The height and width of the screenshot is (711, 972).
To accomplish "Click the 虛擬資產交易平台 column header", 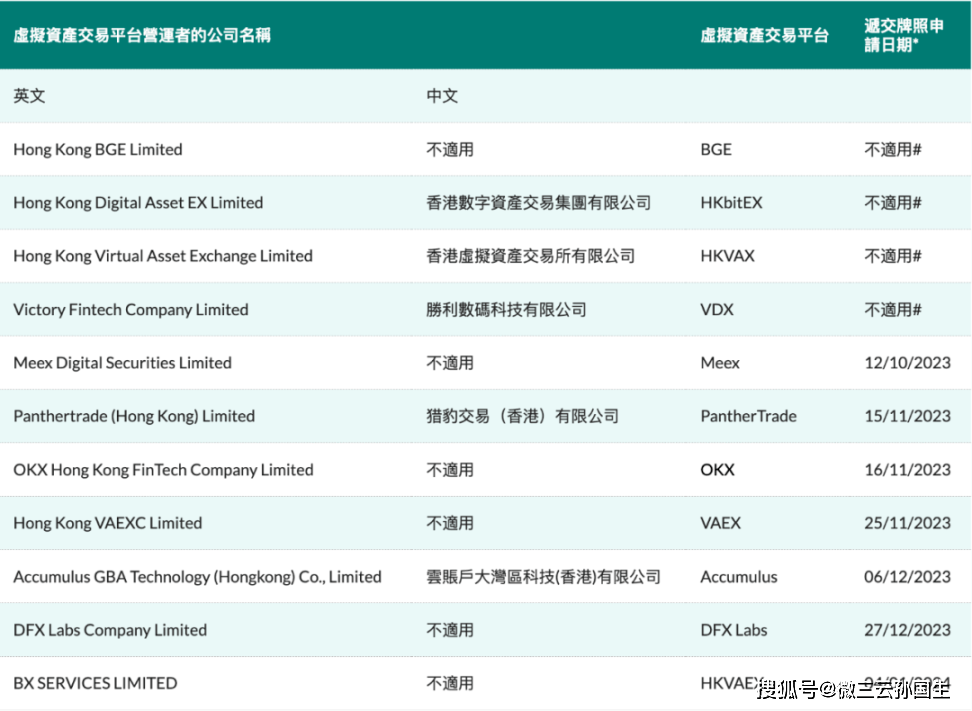I will [x=765, y=35].
